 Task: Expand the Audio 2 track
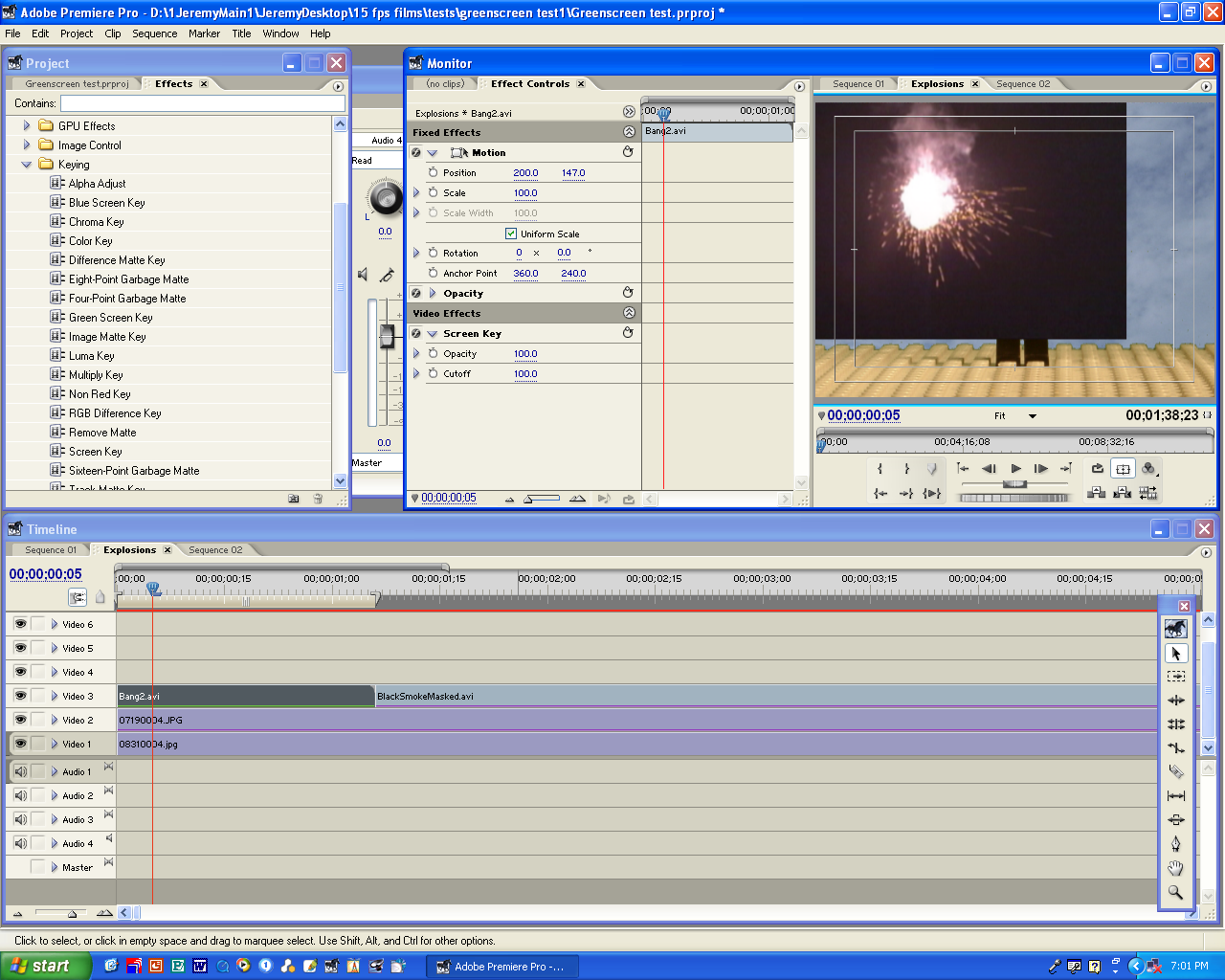click(55, 795)
